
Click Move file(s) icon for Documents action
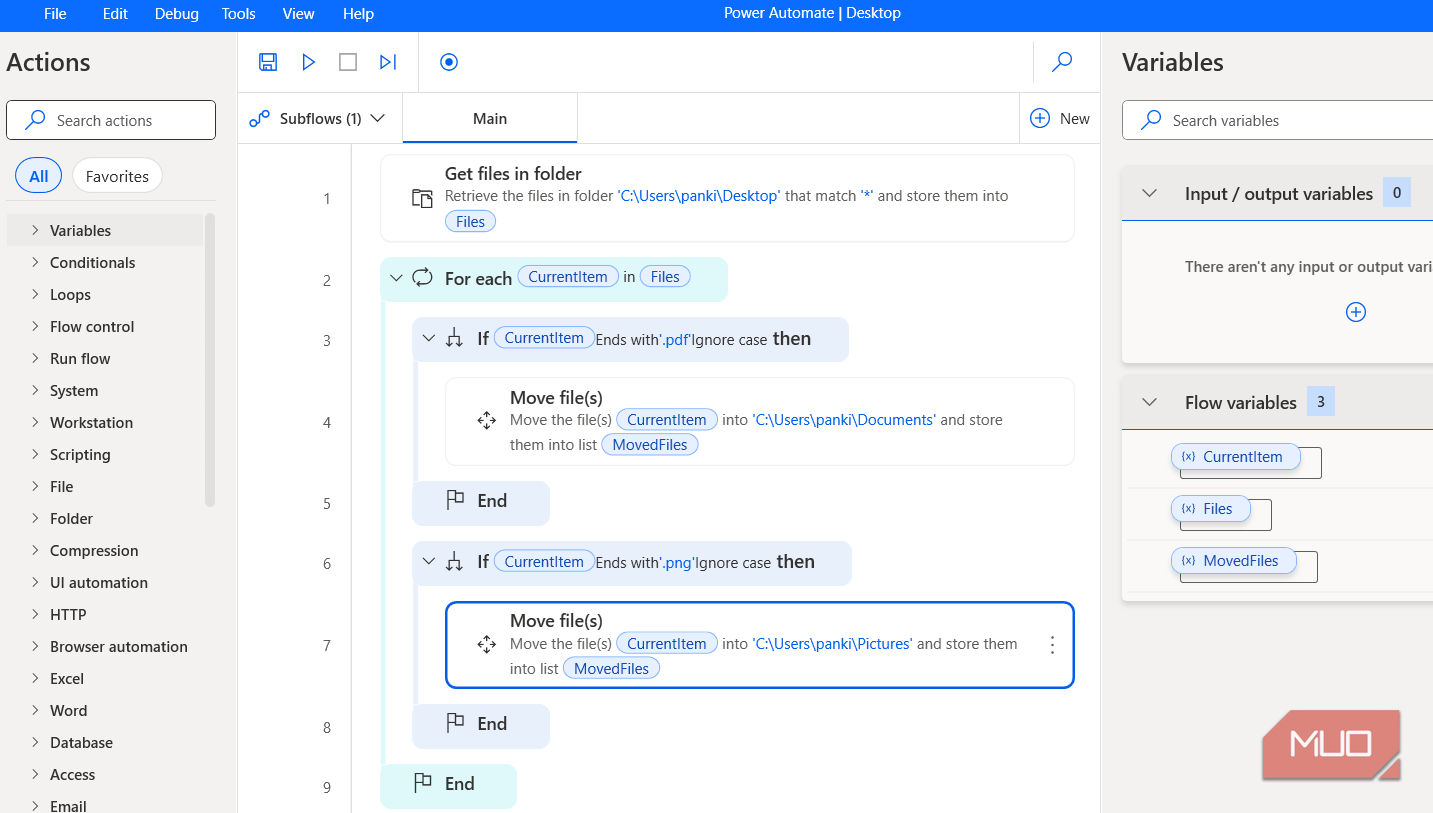(x=487, y=421)
